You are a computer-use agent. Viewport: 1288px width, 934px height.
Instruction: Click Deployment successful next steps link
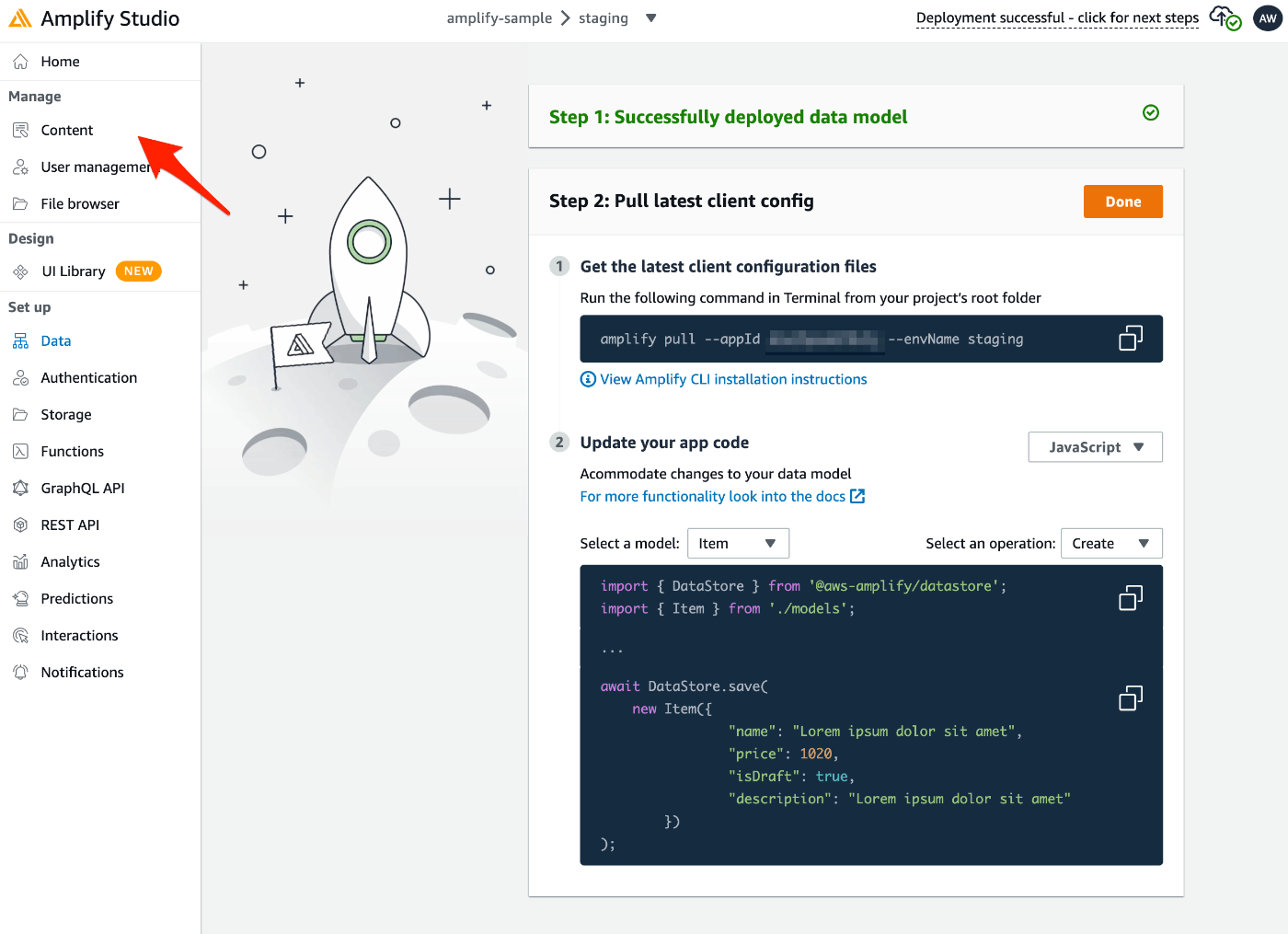(1057, 18)
